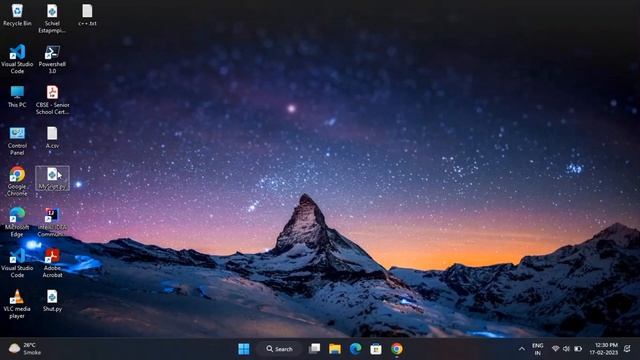Image resolution: width=640 pixels, height=360 pixels.
Task: Select the Microsoft Edge desktop shortcut
Action: click(17, 222)
